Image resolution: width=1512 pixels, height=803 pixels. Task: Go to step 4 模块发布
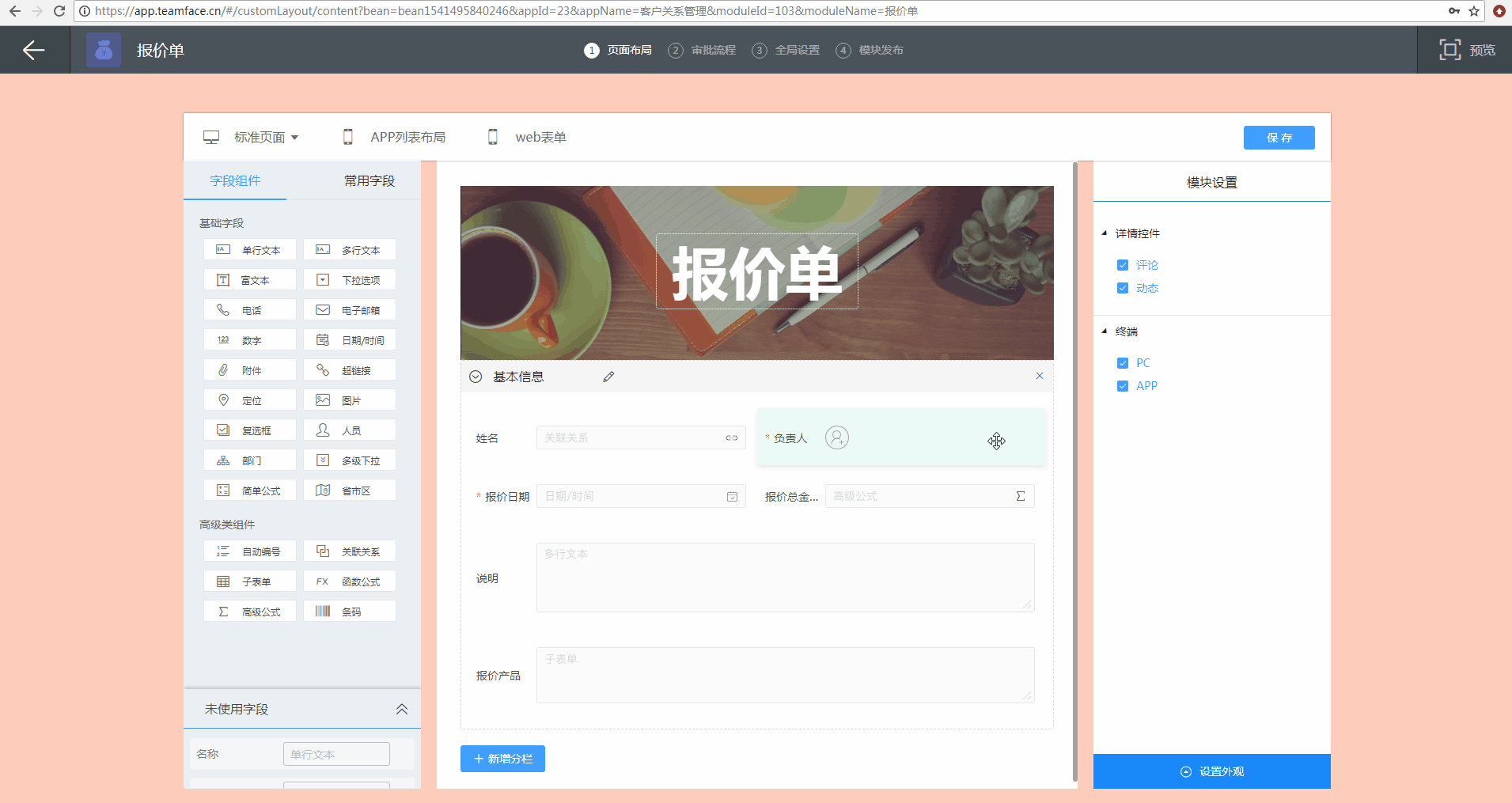click(x=870, y=50)
